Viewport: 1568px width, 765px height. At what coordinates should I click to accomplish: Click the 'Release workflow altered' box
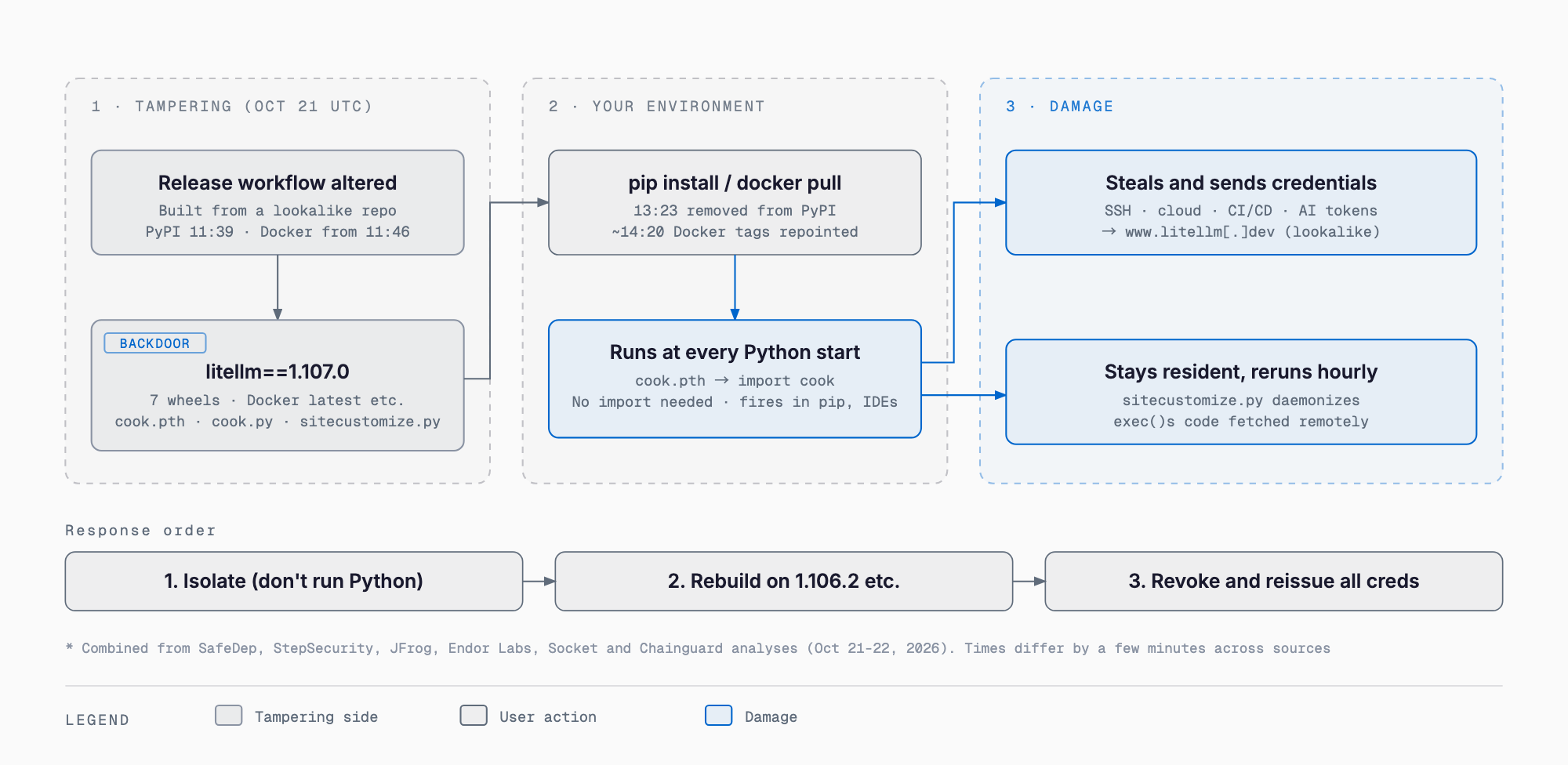278,202
